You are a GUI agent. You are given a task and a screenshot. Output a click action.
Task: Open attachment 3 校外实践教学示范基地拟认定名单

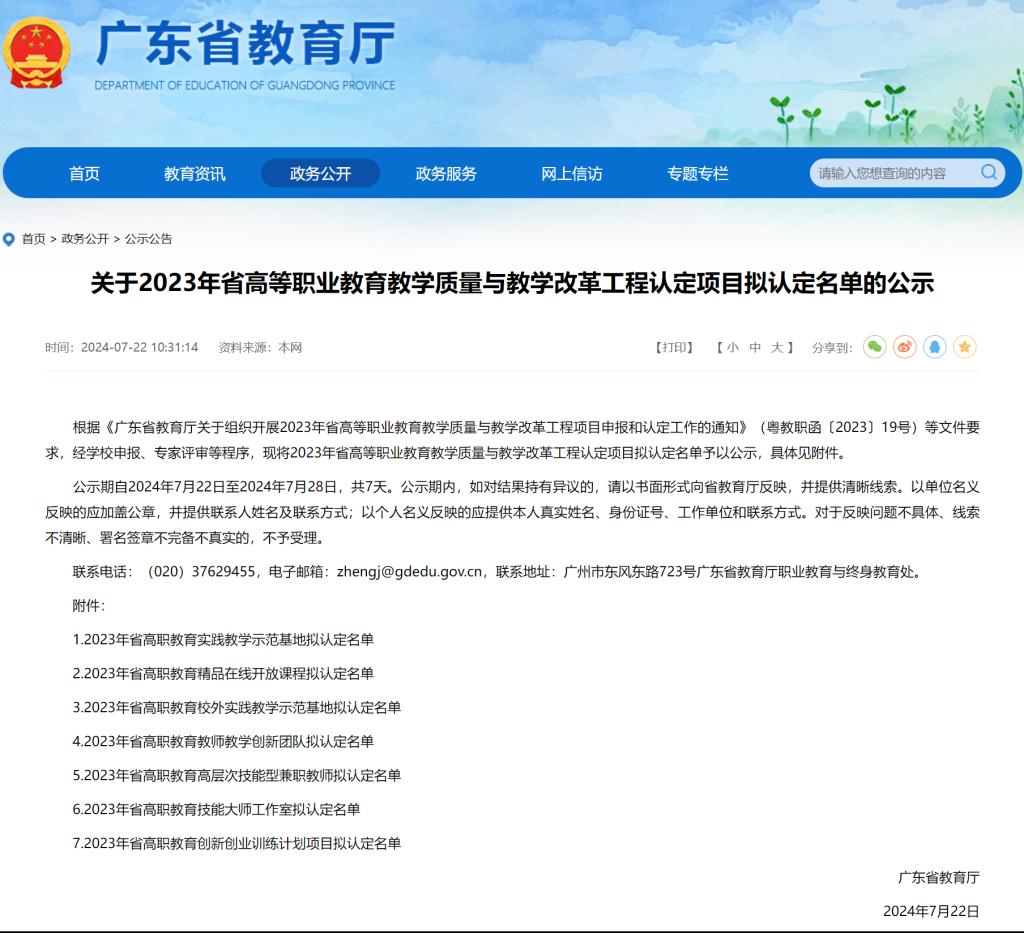coord(236,708)
